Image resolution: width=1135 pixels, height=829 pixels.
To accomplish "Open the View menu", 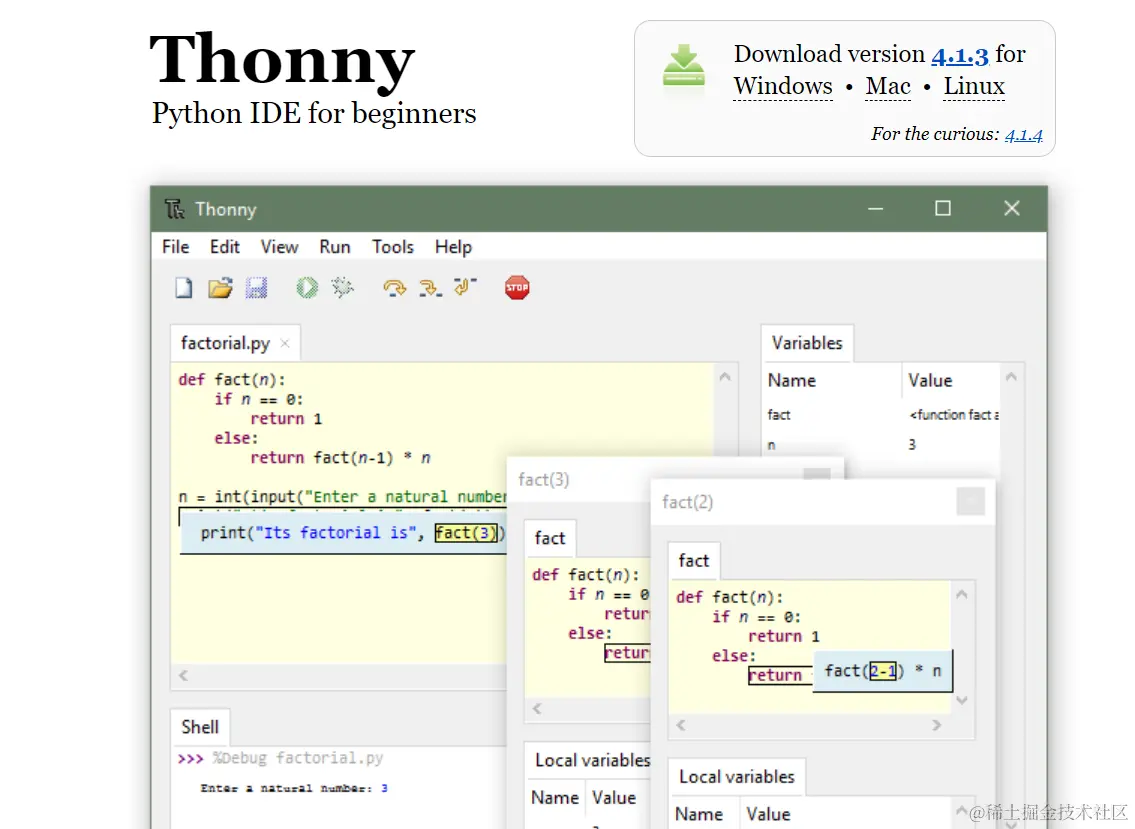I will pos(279,247).
